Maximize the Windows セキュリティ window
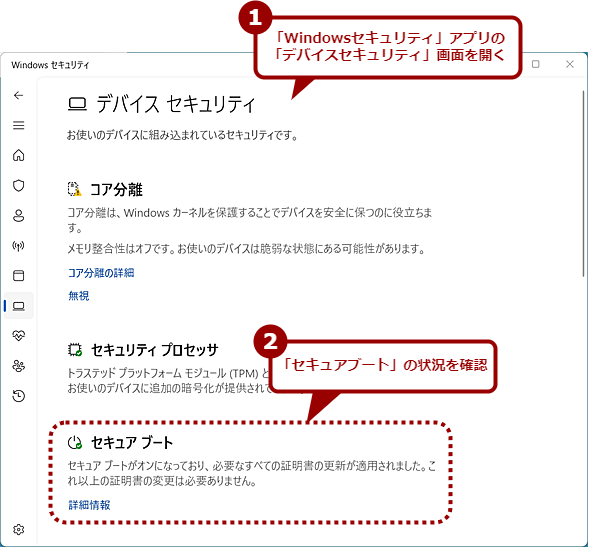 (536, 64)
